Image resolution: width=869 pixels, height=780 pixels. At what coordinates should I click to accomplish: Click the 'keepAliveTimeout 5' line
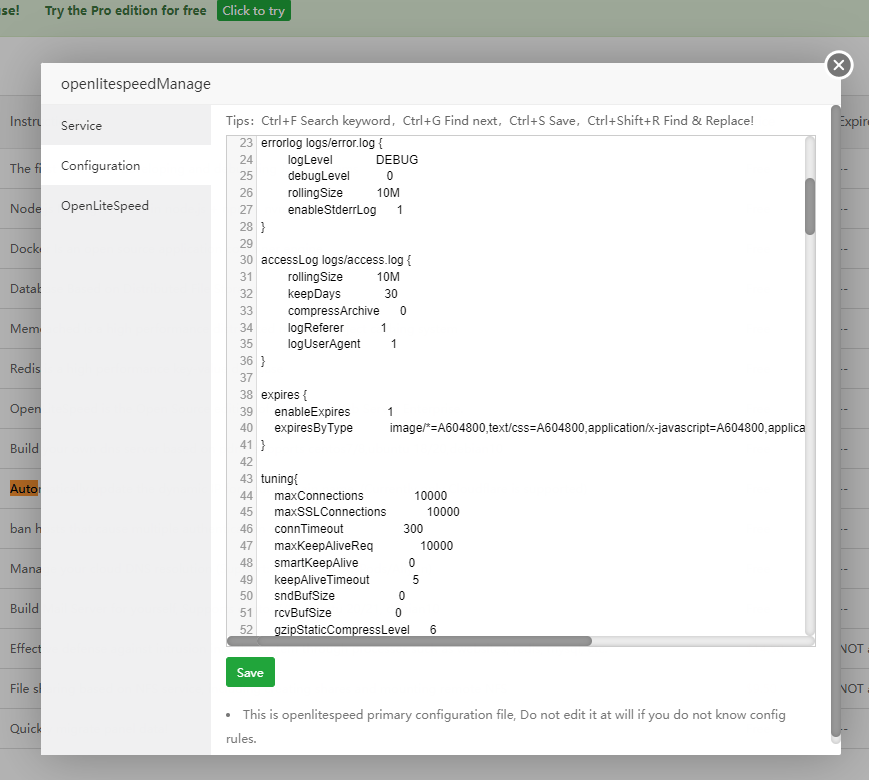(x=346, y=579)
